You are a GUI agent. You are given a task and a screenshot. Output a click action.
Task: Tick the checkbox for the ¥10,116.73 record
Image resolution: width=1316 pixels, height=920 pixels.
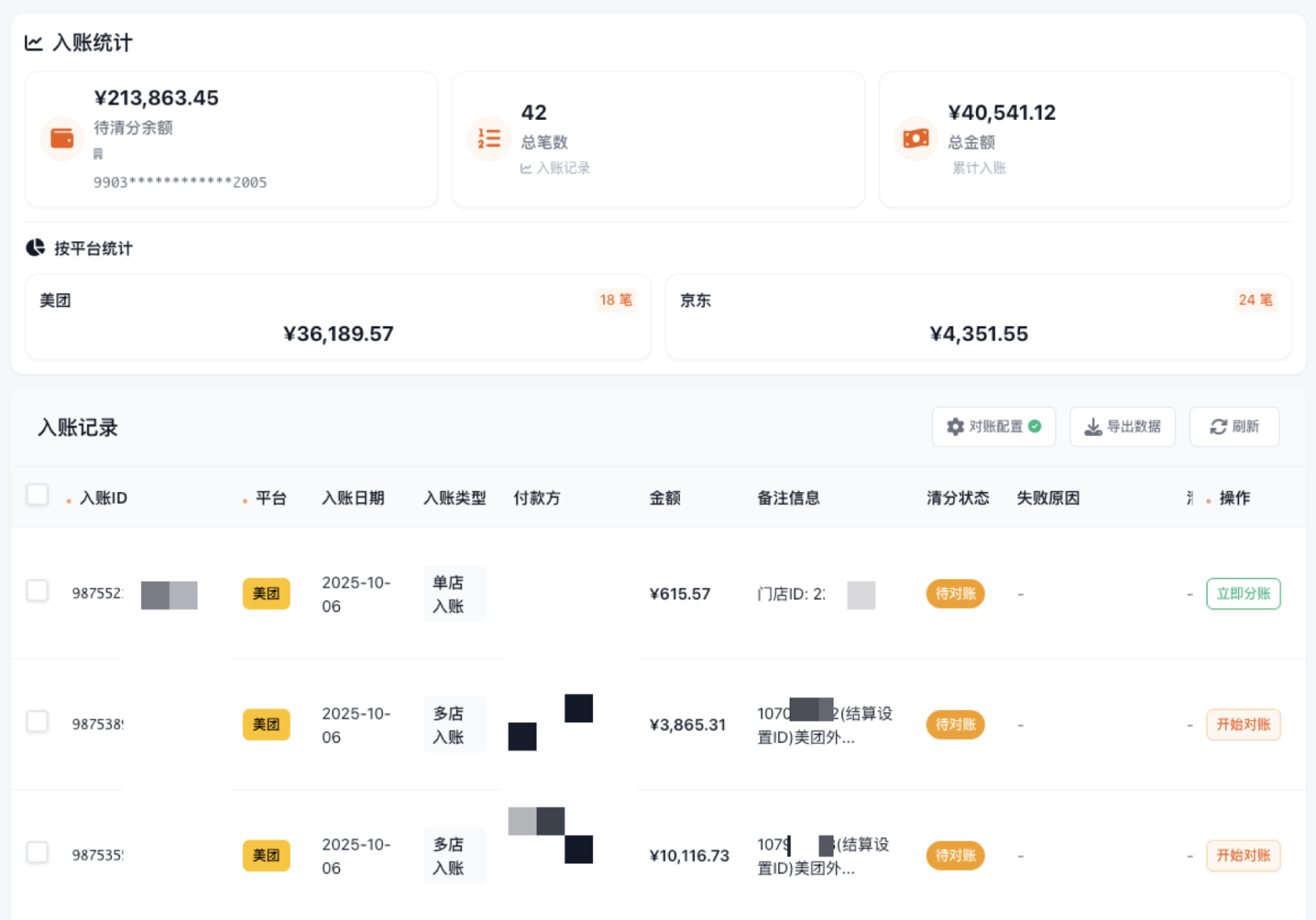38,853
